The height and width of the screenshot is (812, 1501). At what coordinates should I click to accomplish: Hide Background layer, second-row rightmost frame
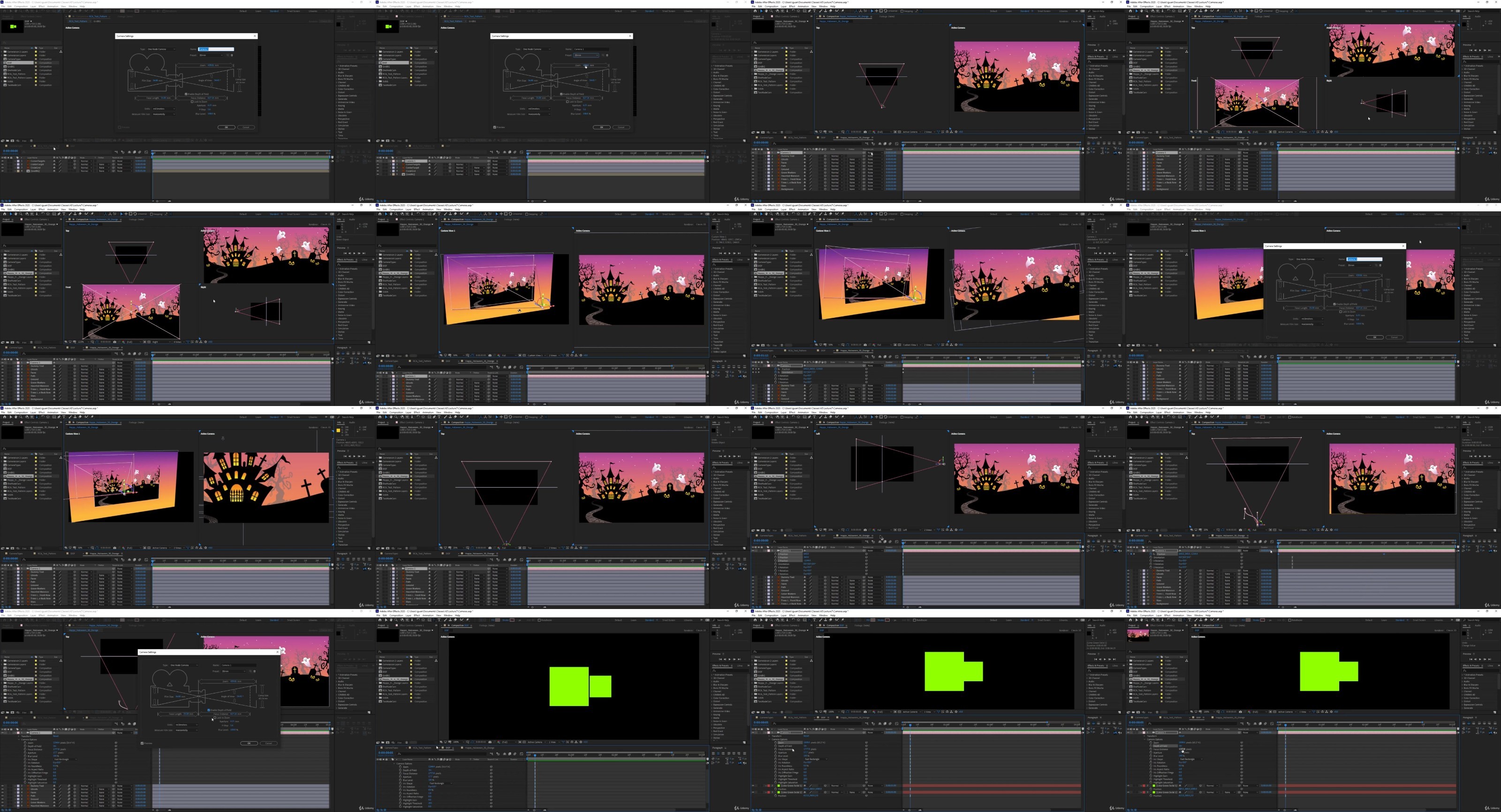pos(1128,399)
